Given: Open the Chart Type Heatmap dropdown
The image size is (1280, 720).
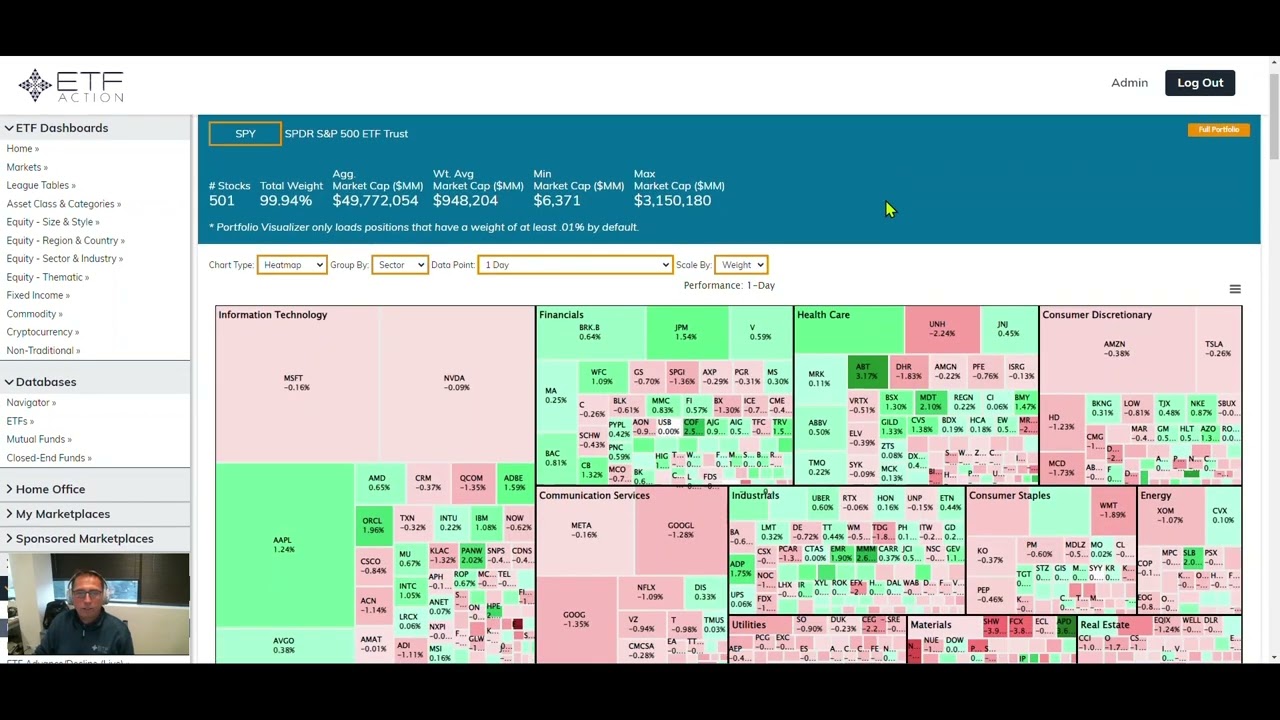Looking at the screenshot, I should point(292,265).
